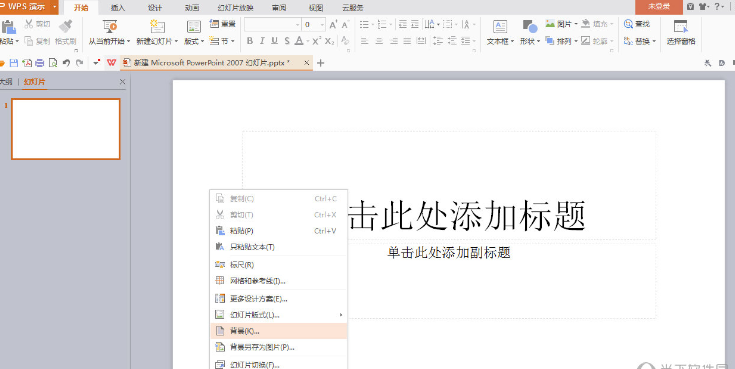
Task: Open the Review (审阅) ribbon tab
Action: (x=279, y=8)
